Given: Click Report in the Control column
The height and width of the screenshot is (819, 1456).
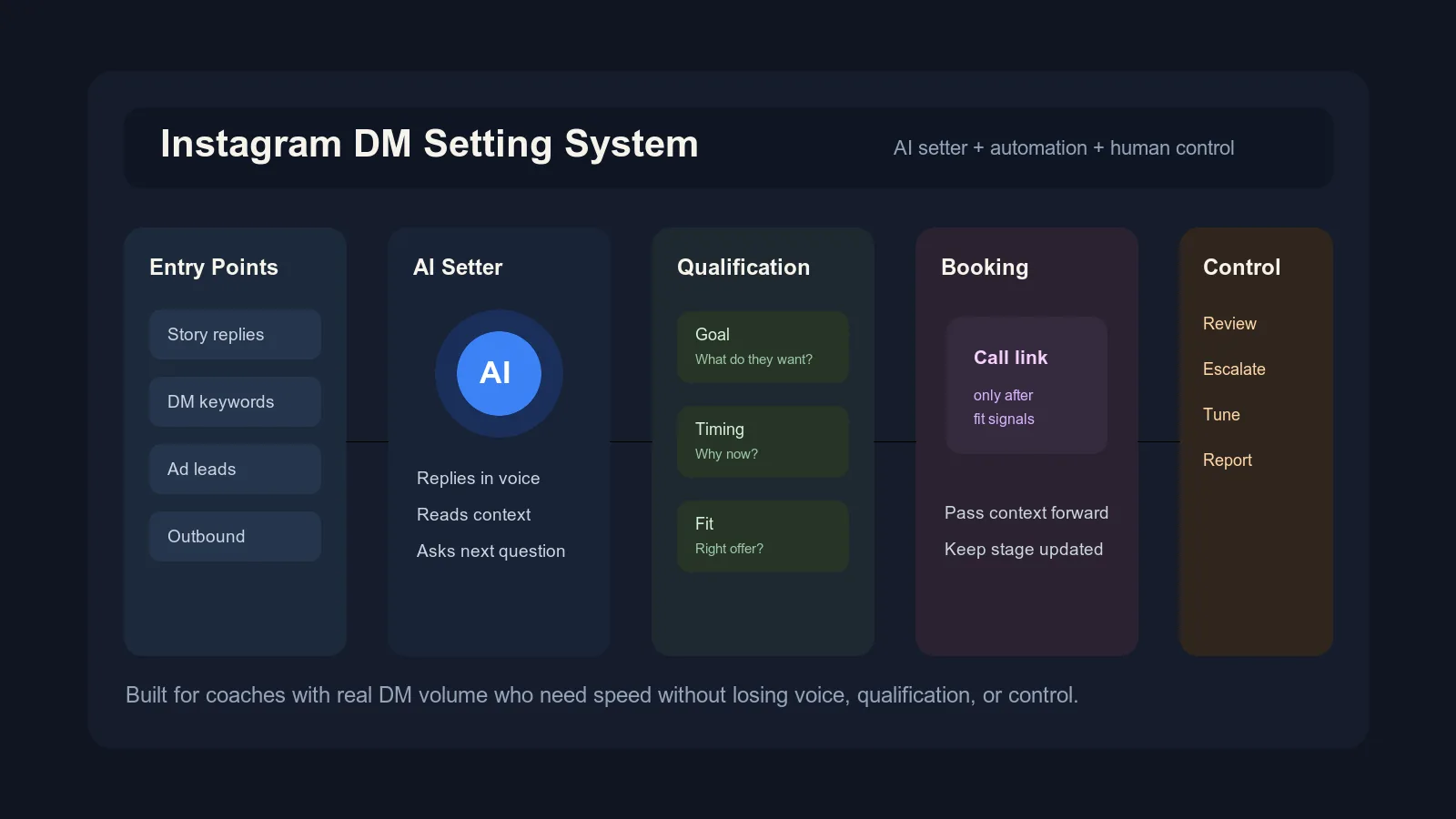Looking at the screenshot, I should pos(1228,460).
